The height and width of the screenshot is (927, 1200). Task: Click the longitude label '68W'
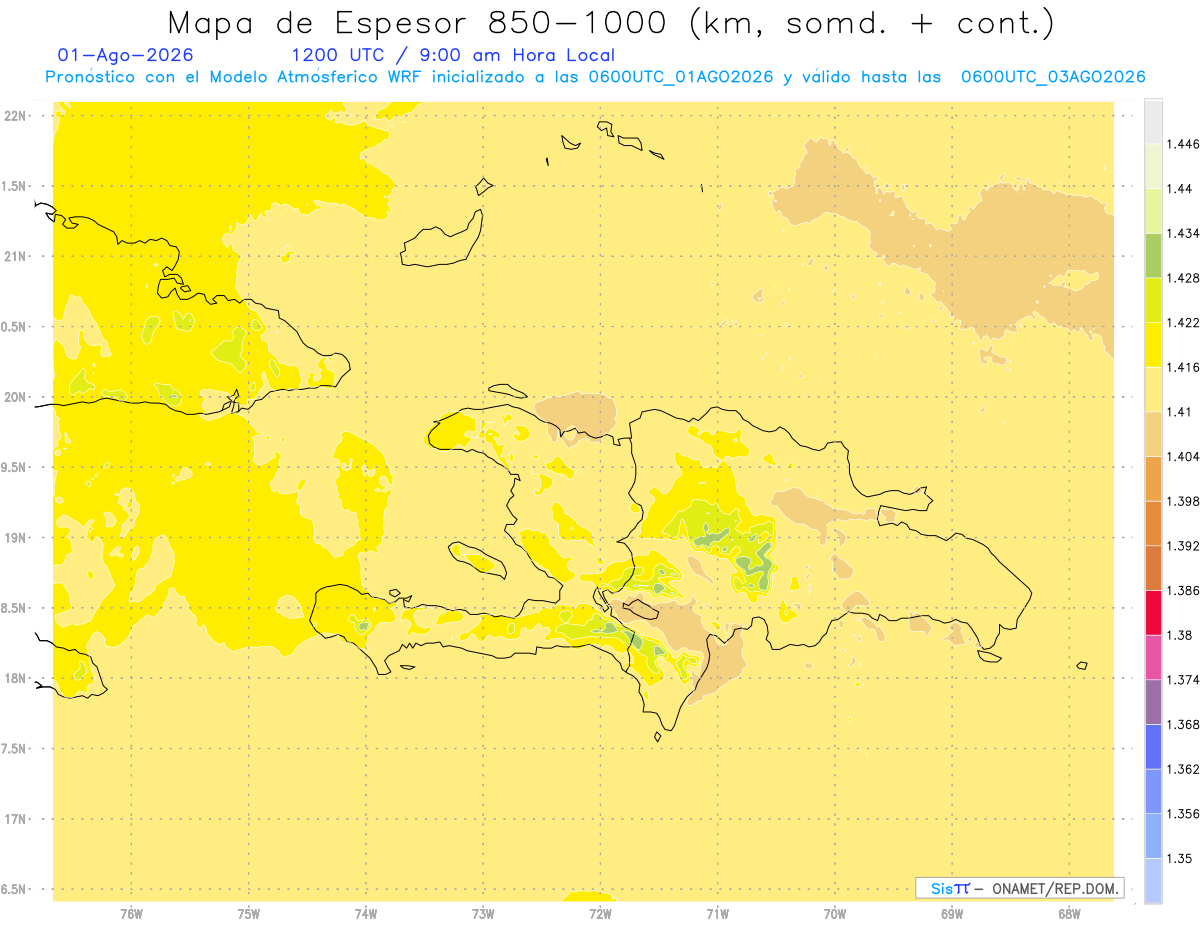pos(1069,915)
